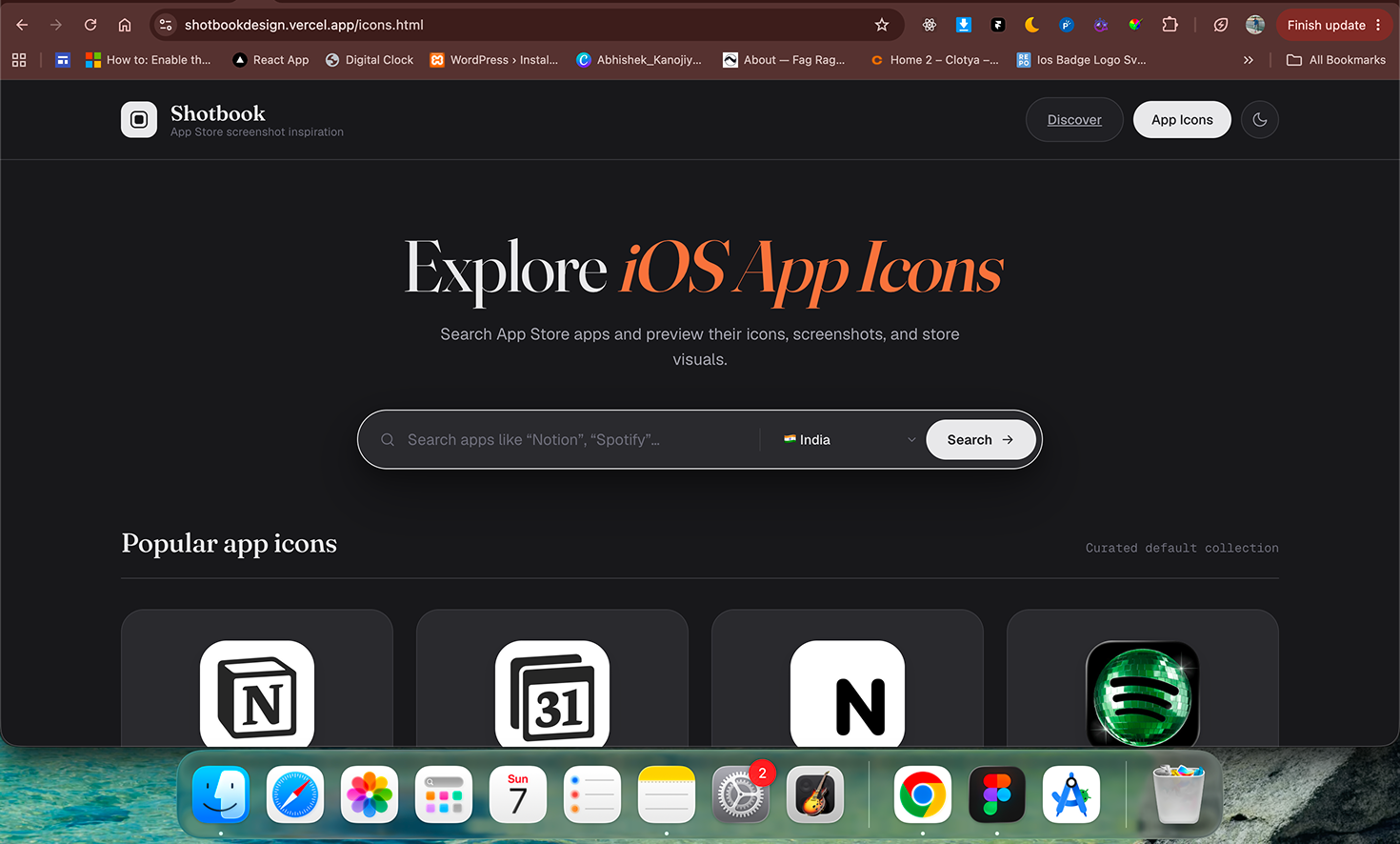
Task: Show hidden bookmarks with the chevron
Action: click(x=1249, y=60)
